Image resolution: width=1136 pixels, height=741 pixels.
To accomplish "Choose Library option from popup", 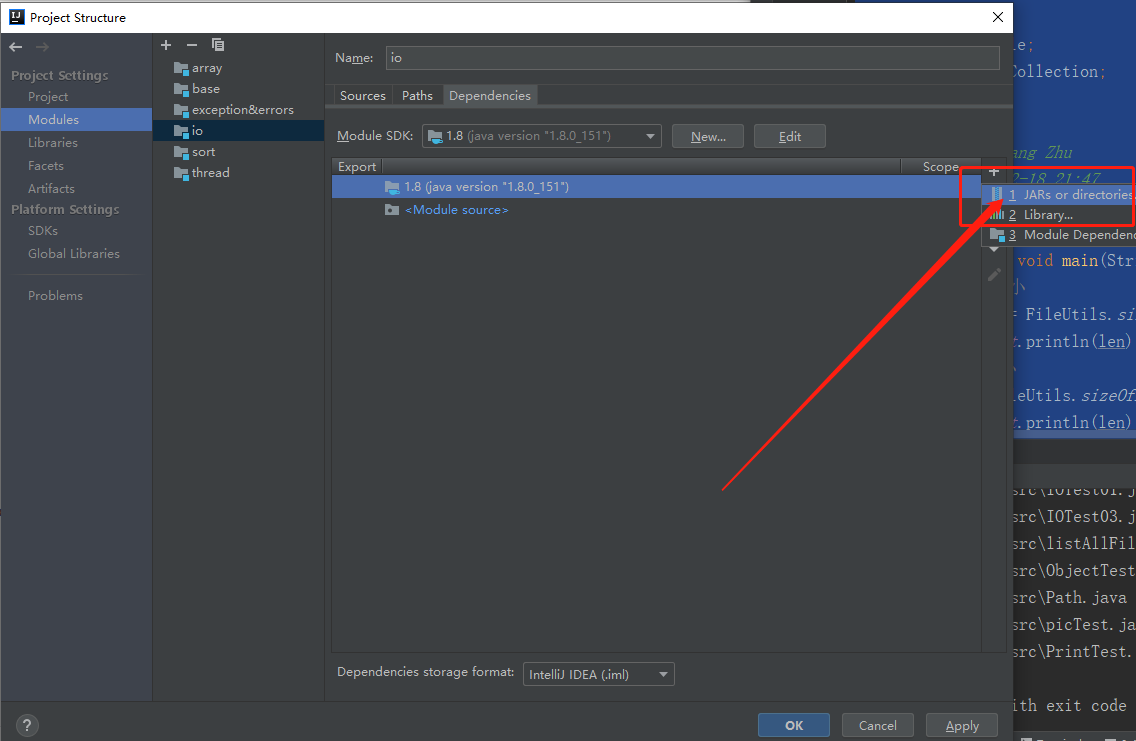I will (x=1047, y=215).
